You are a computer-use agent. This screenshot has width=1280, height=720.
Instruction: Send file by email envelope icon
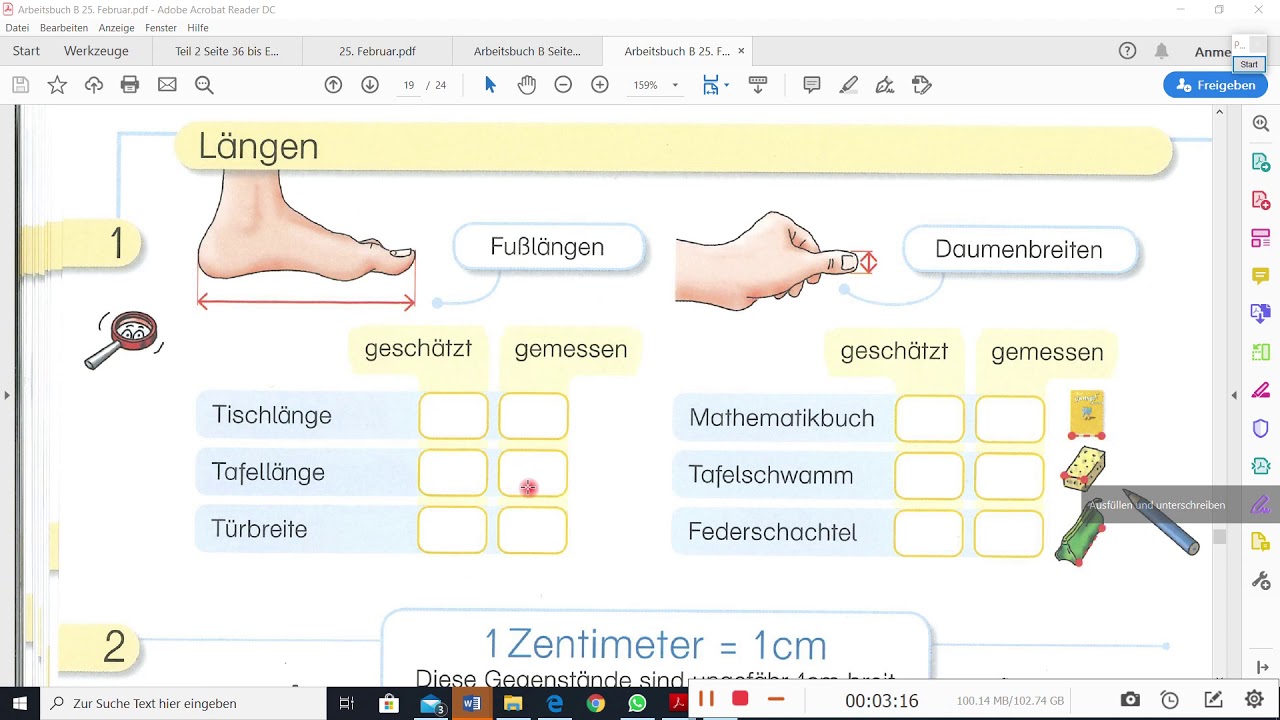167,85
